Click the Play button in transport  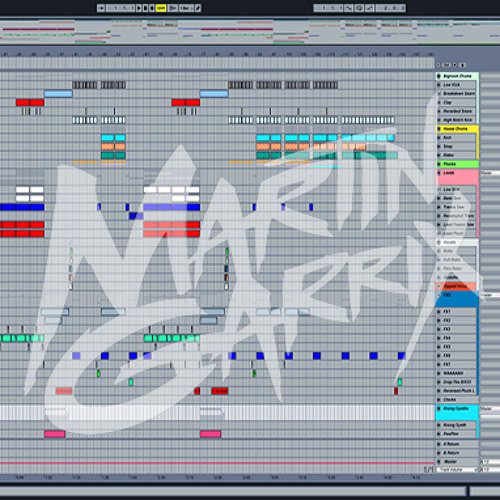[x=139, y=8]
